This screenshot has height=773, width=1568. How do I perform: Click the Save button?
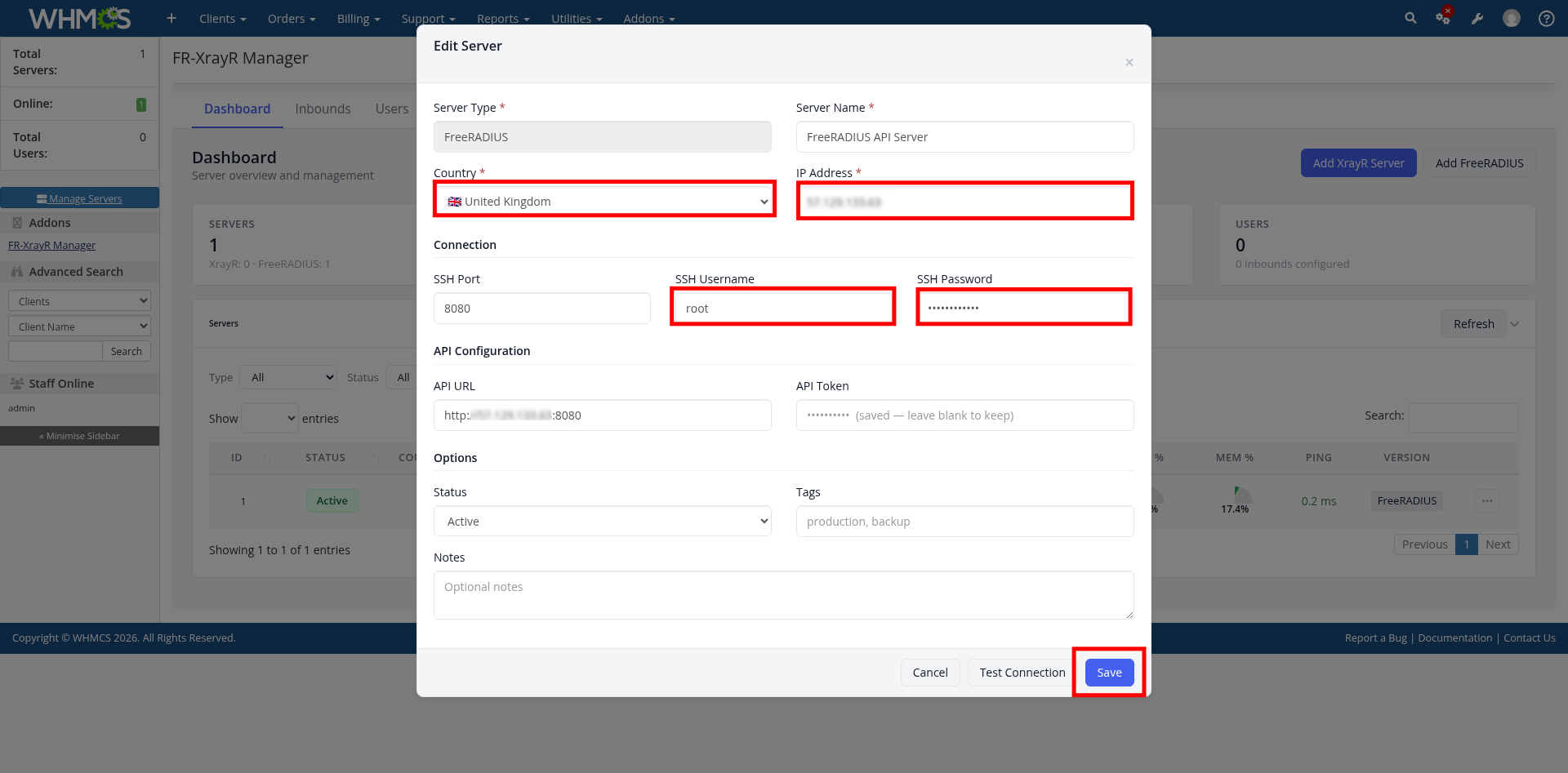pyautogui.click(x=1109, y=673)
